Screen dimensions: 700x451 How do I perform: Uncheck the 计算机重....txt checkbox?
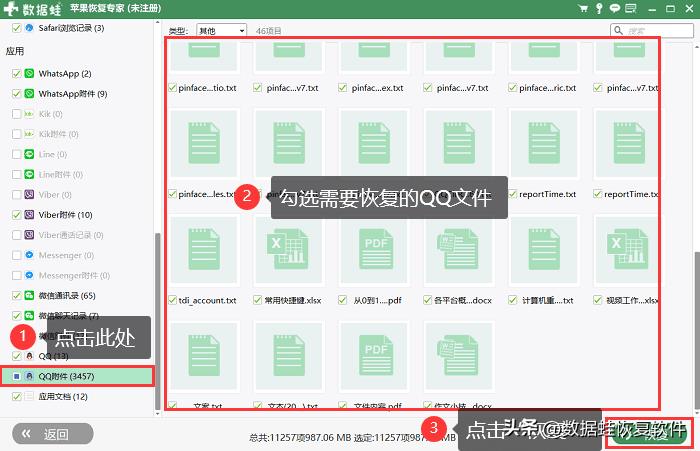pos(512,300)
